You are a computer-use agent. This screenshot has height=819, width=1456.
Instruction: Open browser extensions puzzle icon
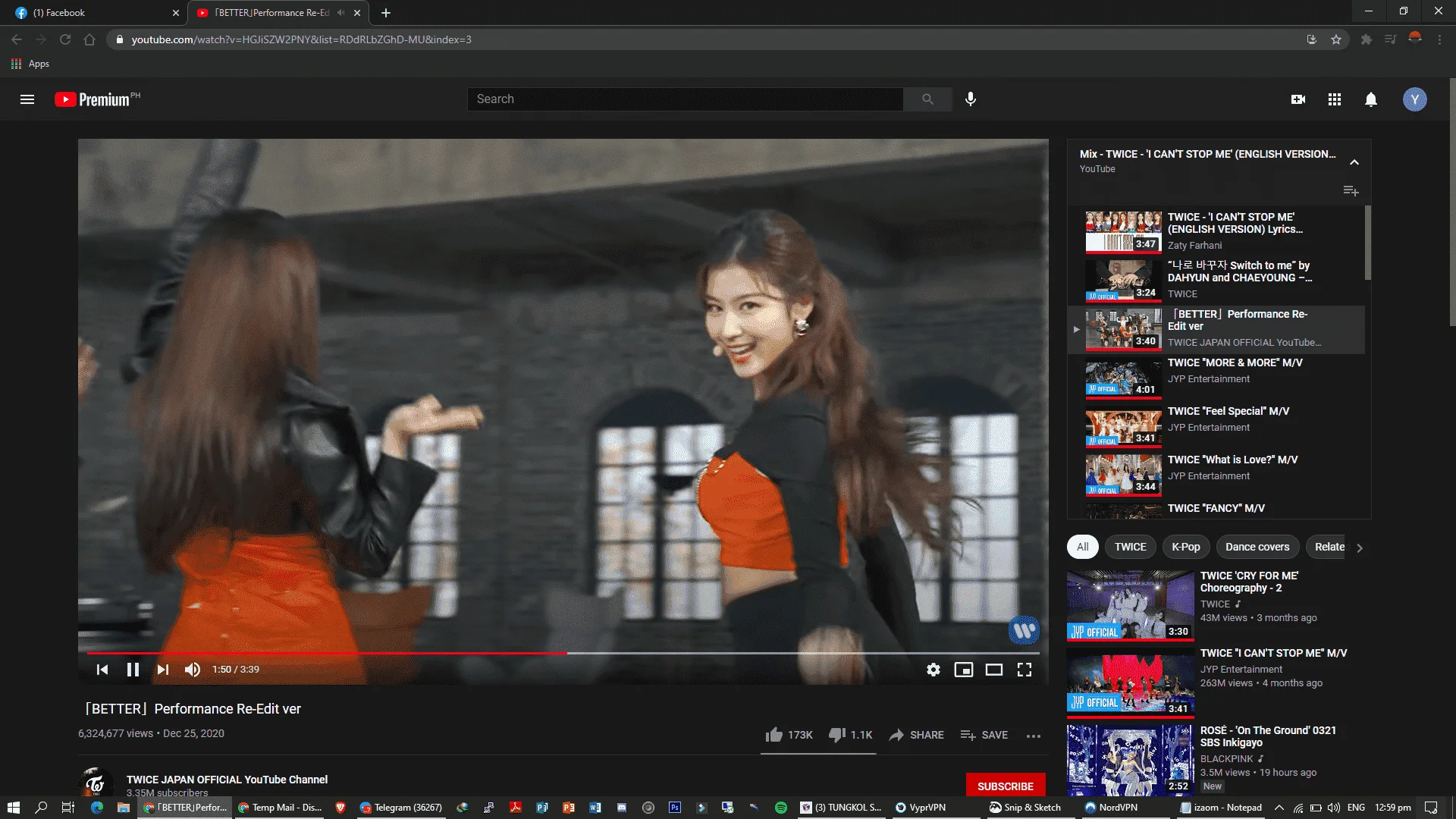pos(1367,39)
